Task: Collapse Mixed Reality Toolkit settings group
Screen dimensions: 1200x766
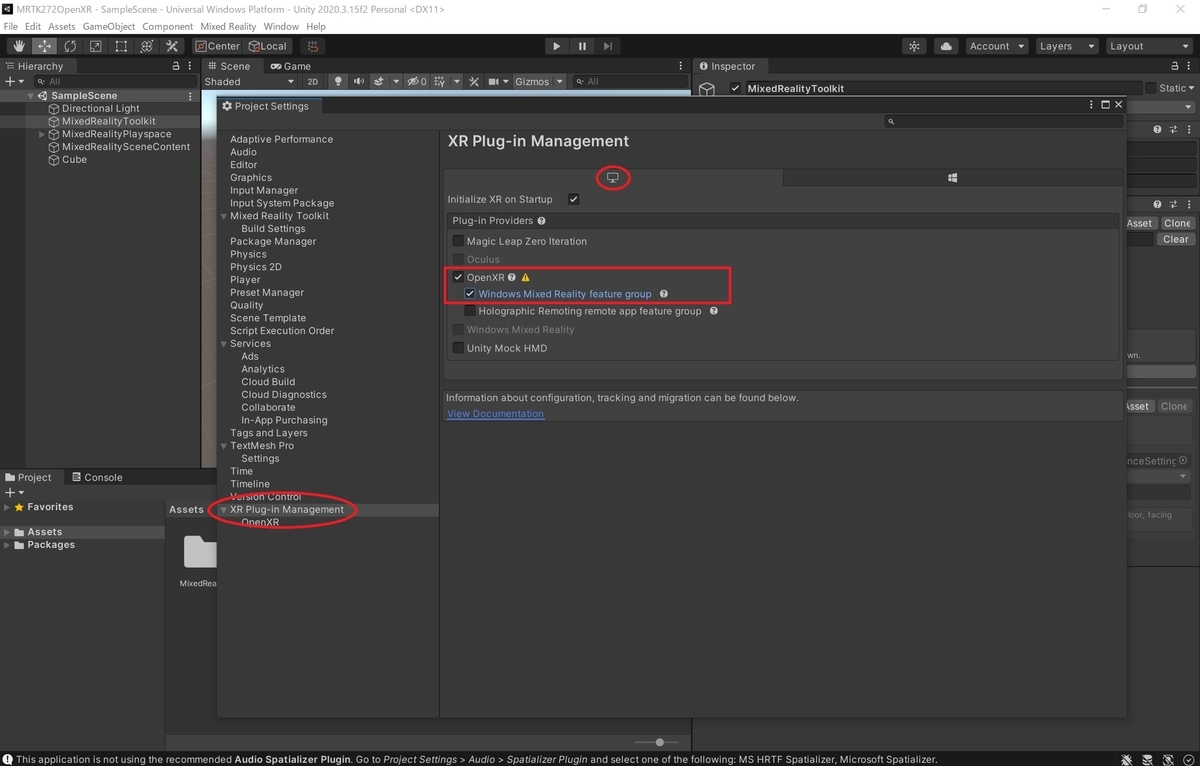Action: click(223, 216)
